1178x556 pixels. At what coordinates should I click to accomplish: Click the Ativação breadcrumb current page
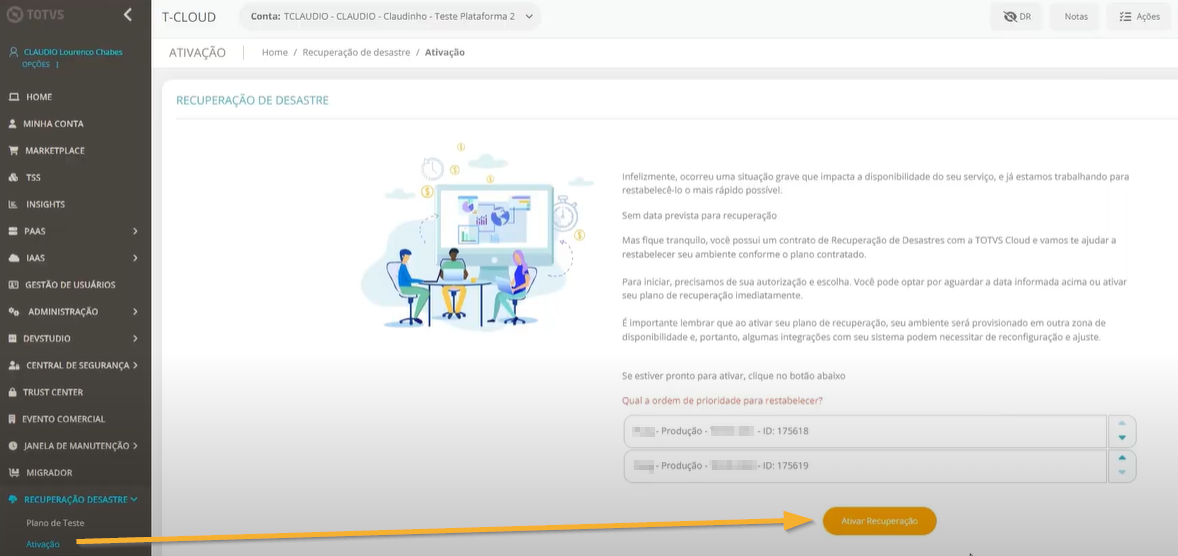[x=445, y=53]
